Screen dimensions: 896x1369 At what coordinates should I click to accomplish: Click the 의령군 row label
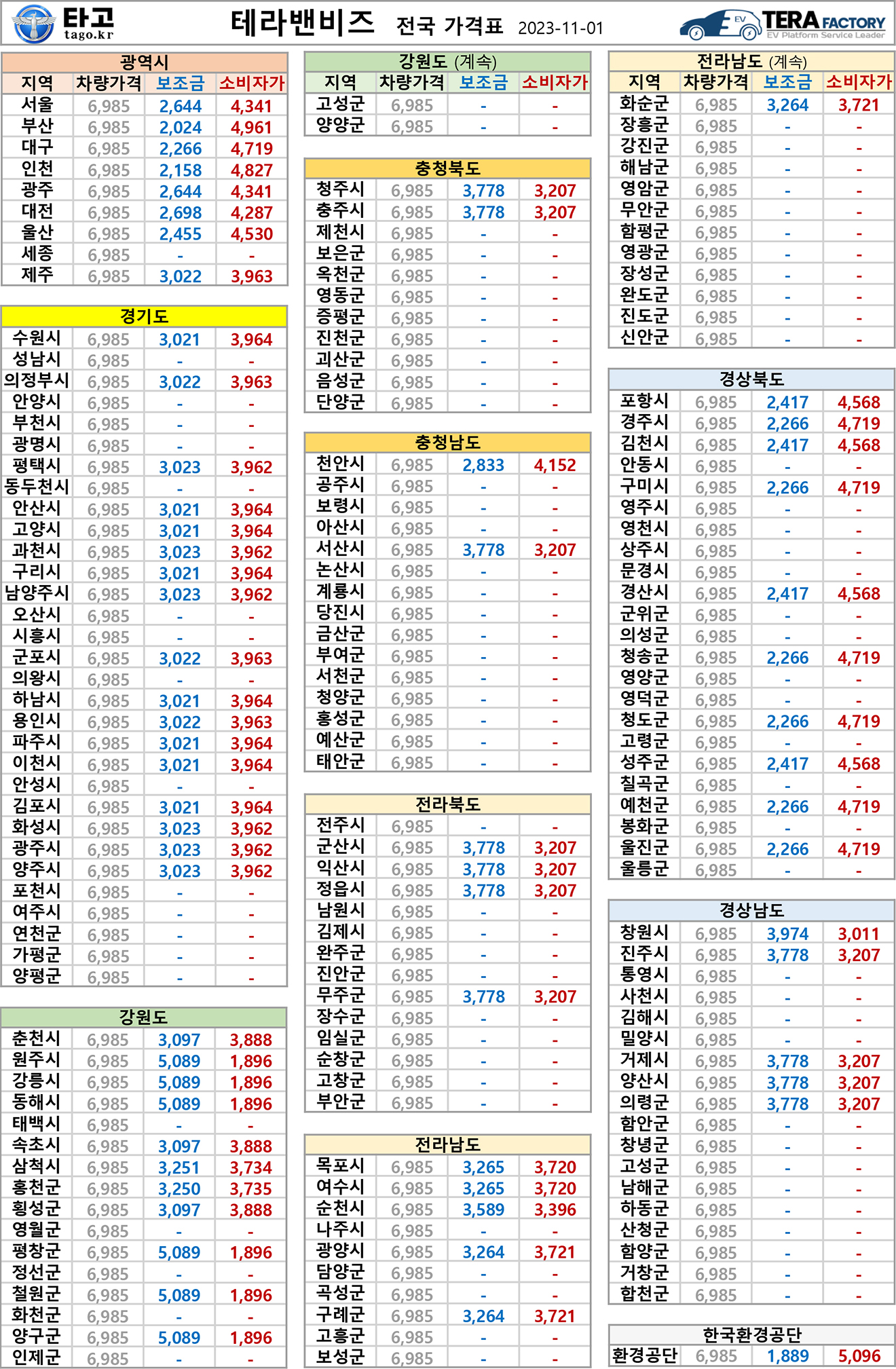(645, 1102)
